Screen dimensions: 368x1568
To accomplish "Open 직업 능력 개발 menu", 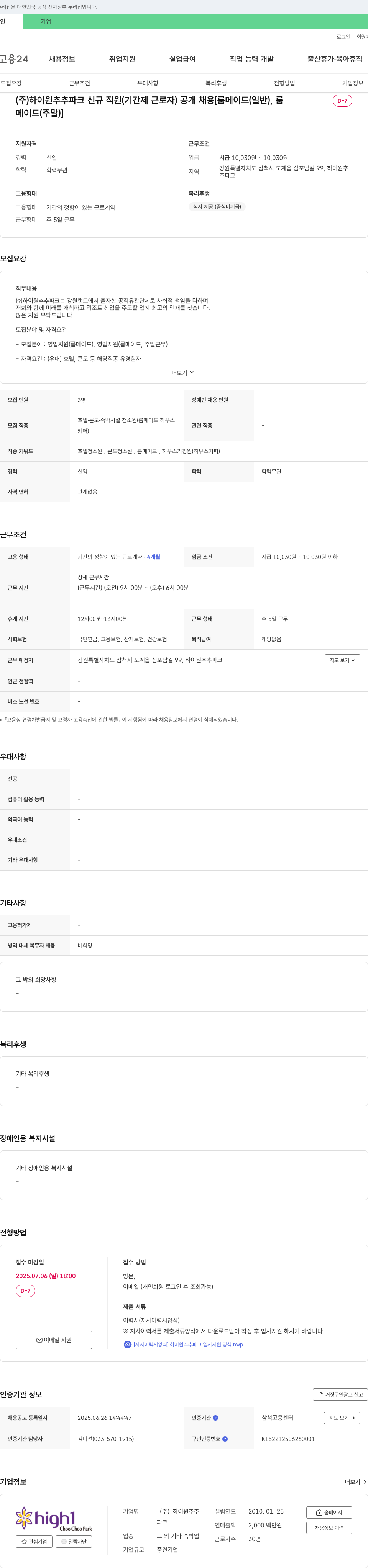I will [x=251, y=59].
